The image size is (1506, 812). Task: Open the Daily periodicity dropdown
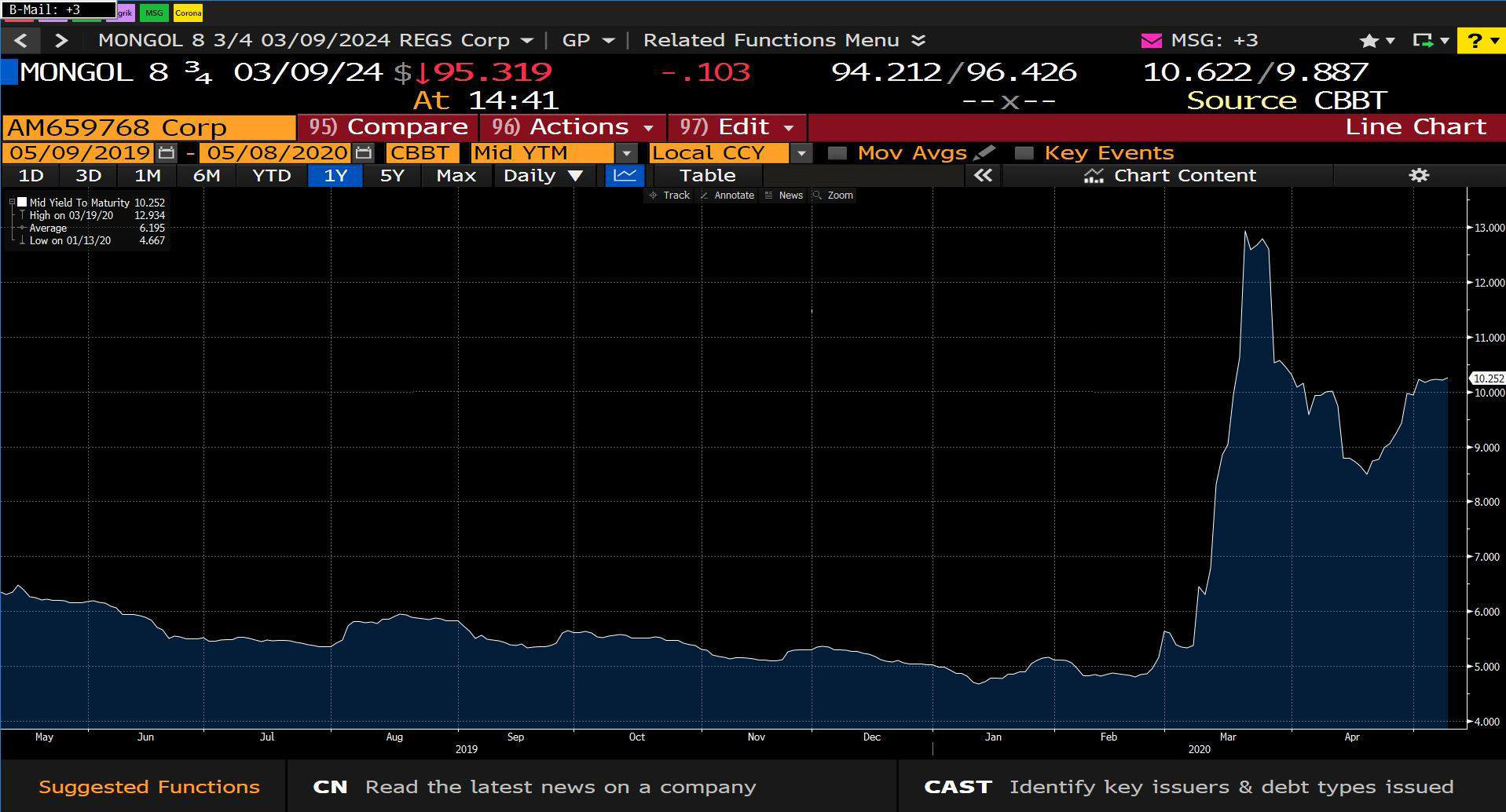(543, 175)
